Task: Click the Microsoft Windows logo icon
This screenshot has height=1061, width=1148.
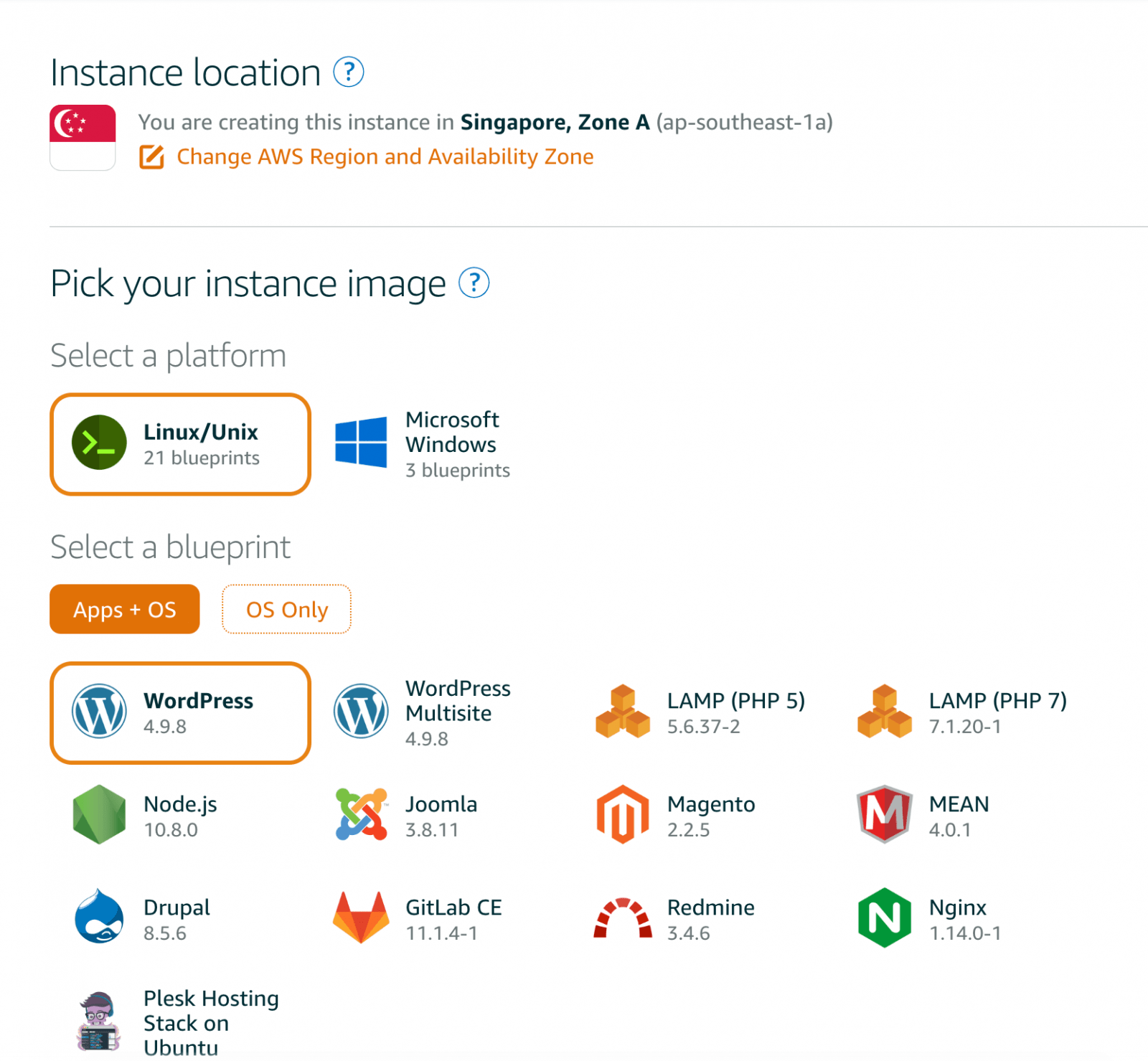Action: (x=361, y=443)
